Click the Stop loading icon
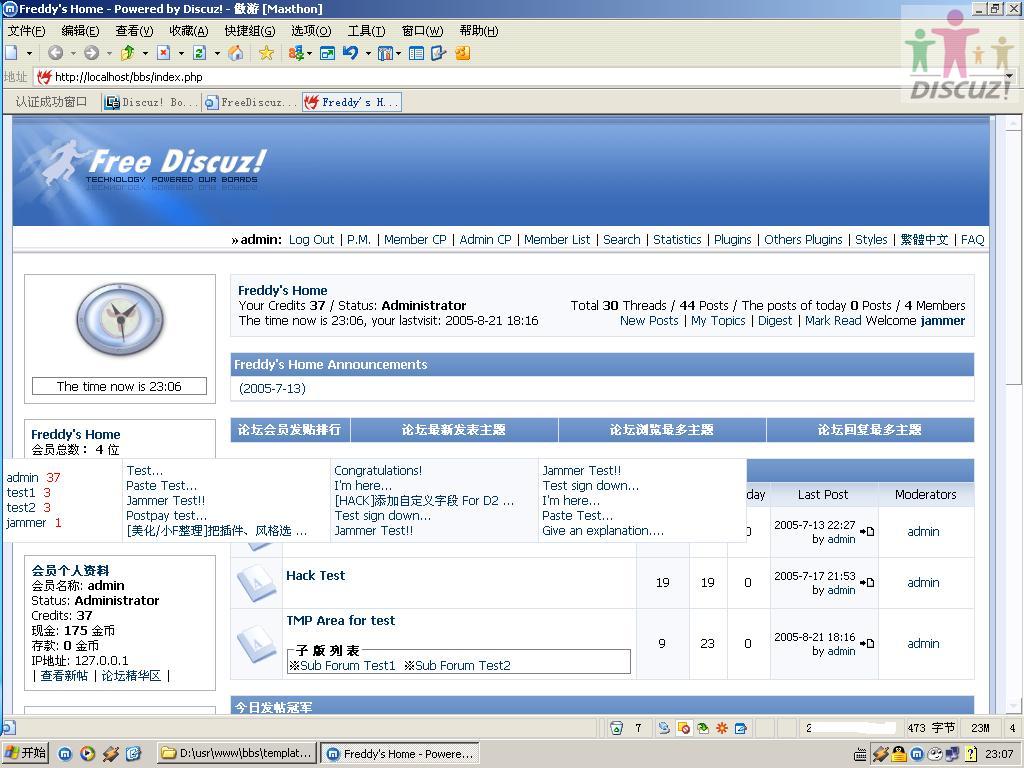The height and width of the screenshot is (768, 1024). click(164, 53)
